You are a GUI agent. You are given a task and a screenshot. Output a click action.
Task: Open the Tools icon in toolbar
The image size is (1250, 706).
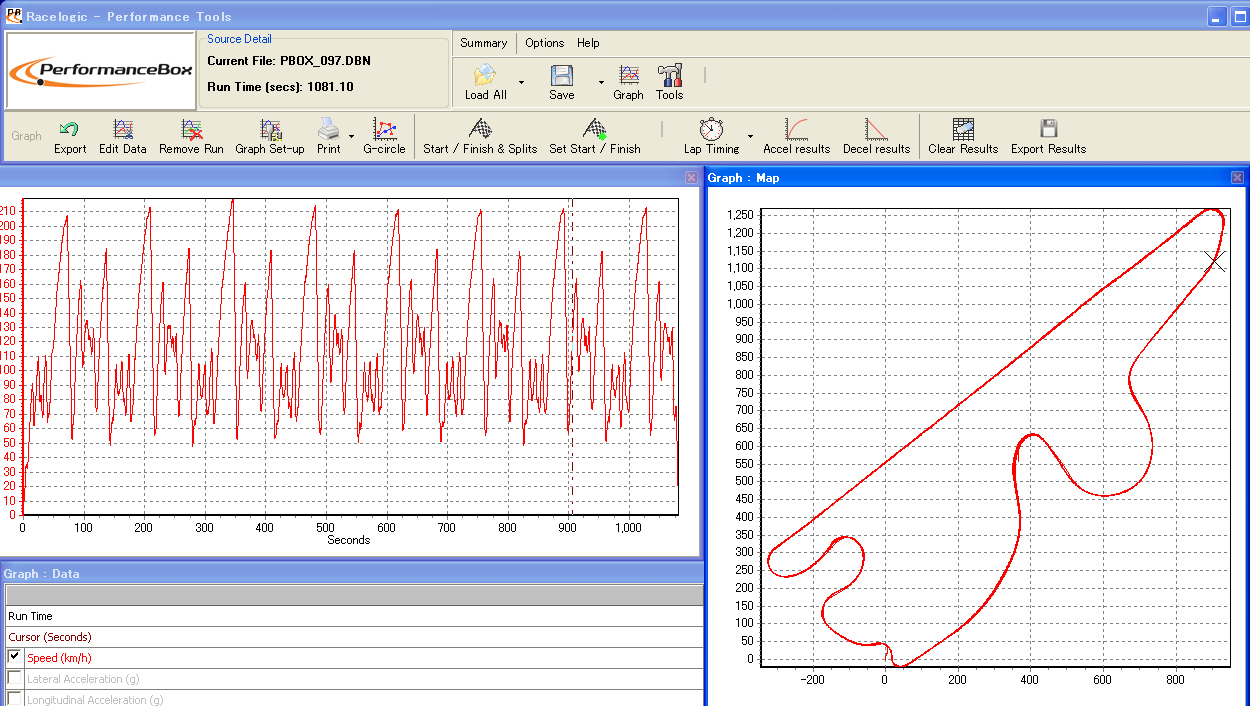(669, 76)
